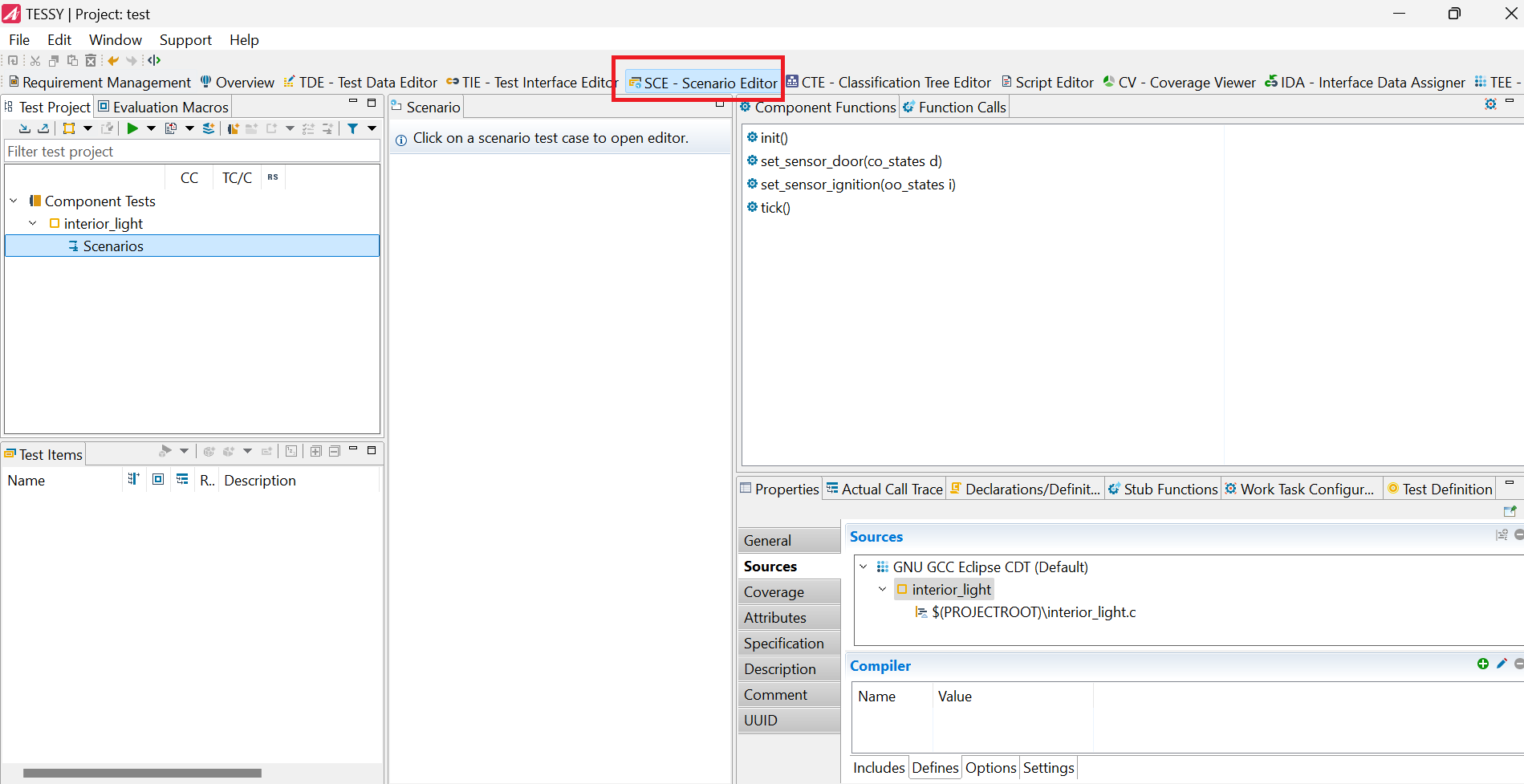Open dropdown next to report icon
Screen dimensions: 1524x784
(x=189, y=128)
